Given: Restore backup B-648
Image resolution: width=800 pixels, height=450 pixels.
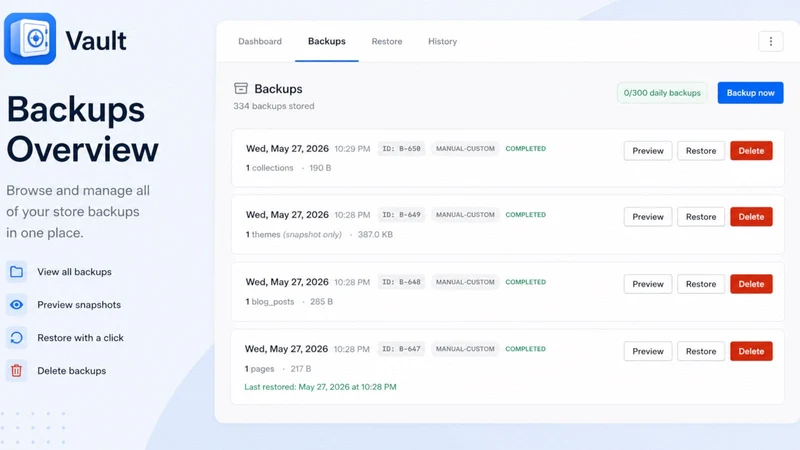Looking at the screenshot, I should [701, 284].
